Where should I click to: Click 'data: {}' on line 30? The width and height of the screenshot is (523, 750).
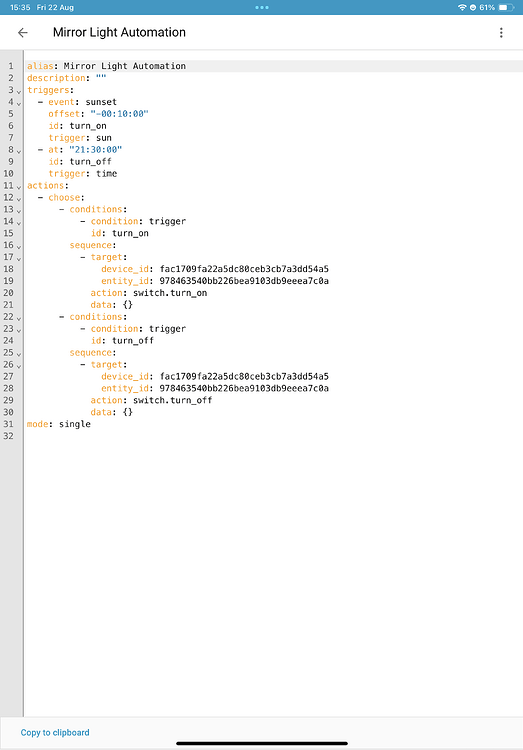pyautogui.click(x=111, y=412)
